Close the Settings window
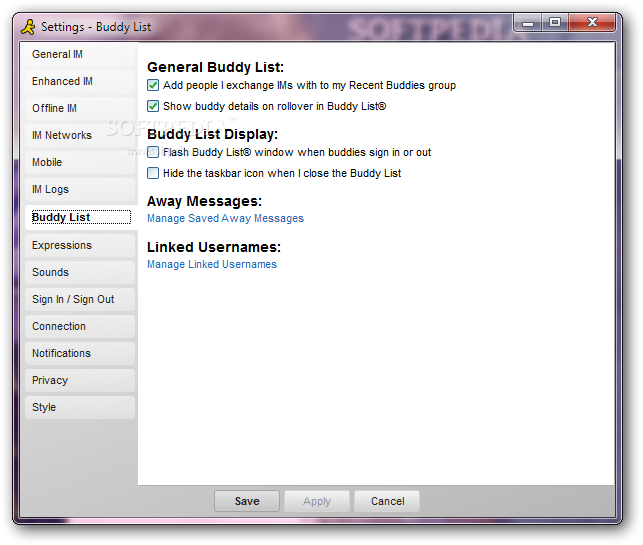Screen dimensions: 643x545 point(592,23)
